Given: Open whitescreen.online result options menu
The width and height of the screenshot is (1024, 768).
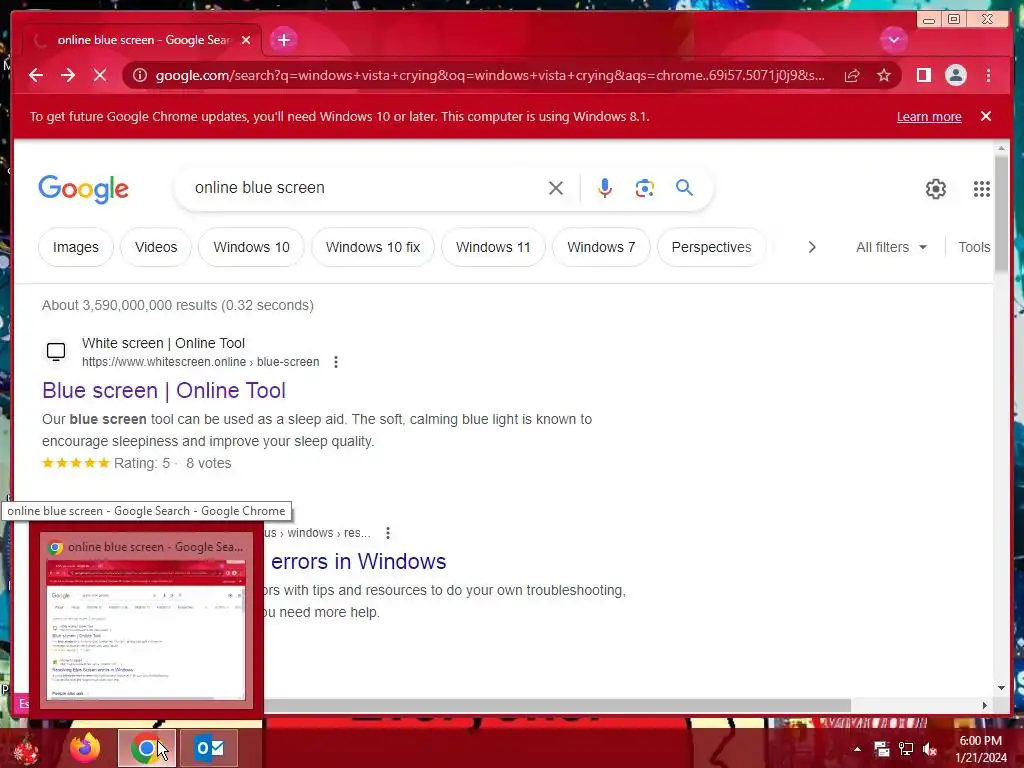Looking at the screenshot, I should point(336,362).
